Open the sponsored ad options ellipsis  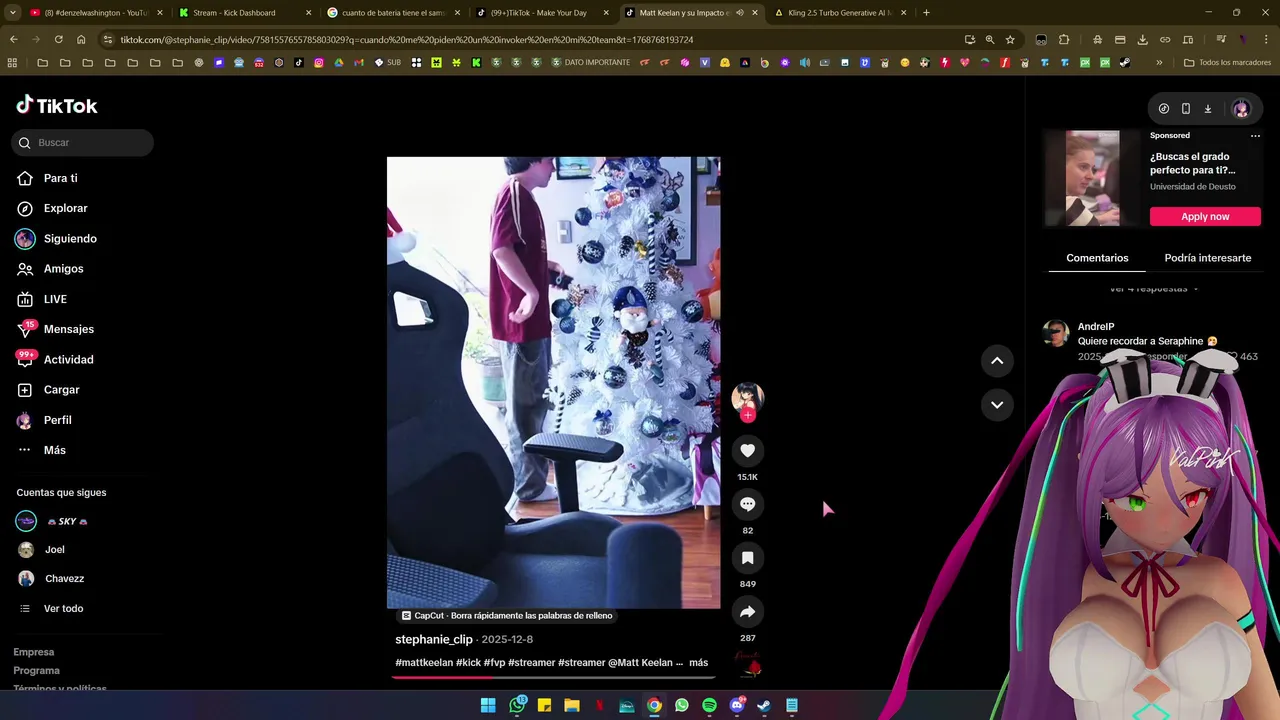[x=1255, y=136]
